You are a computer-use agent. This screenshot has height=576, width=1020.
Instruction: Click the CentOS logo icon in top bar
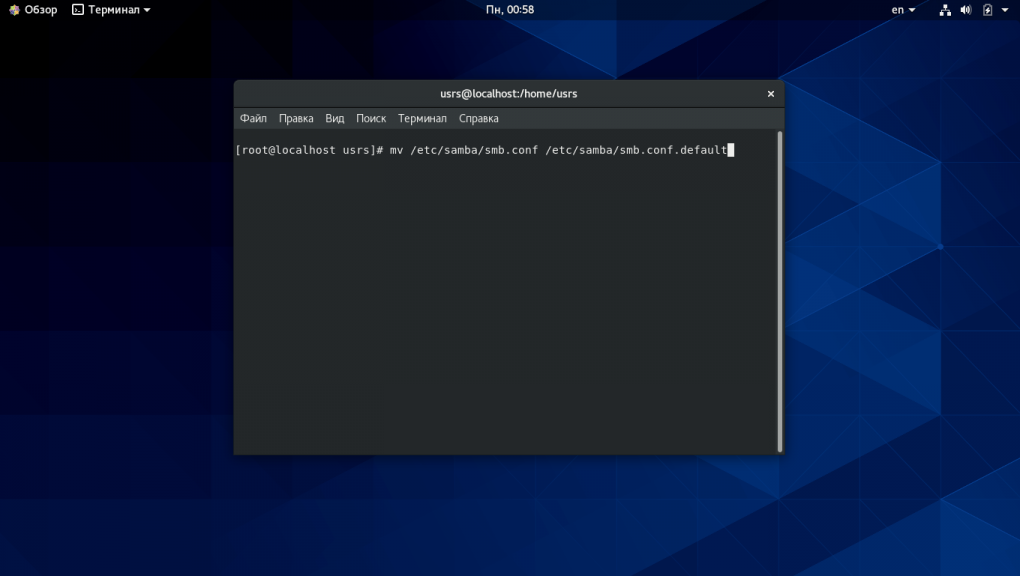pyautogui.click(x=14, y=10)
